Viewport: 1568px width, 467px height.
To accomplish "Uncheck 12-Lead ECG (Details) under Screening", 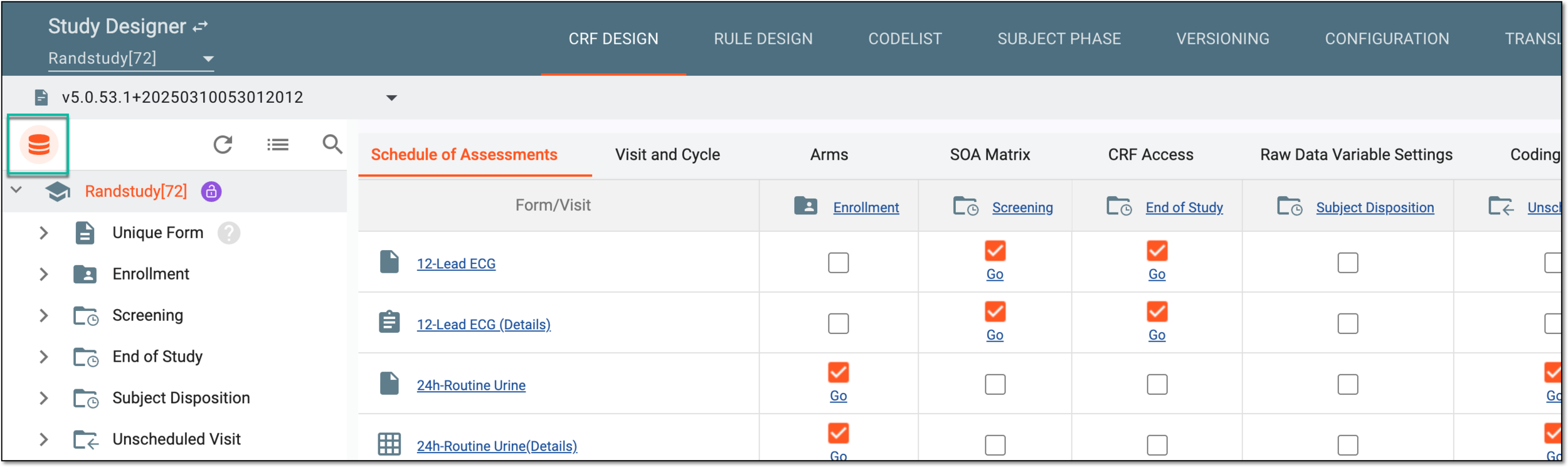I will click(995, 312).
